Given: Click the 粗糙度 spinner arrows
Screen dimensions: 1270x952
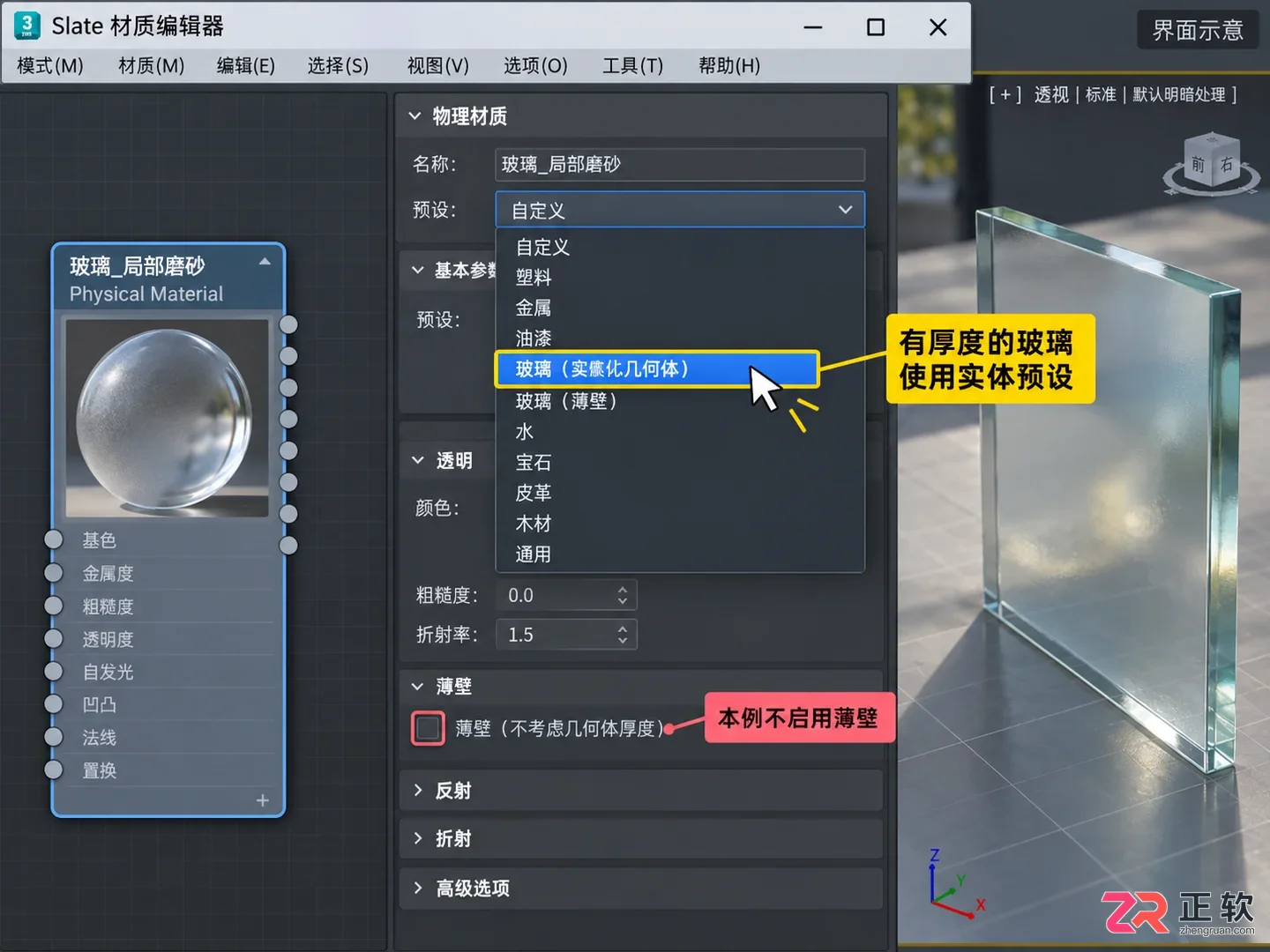Looking at the screenshot, I should [x=623, y=595].
